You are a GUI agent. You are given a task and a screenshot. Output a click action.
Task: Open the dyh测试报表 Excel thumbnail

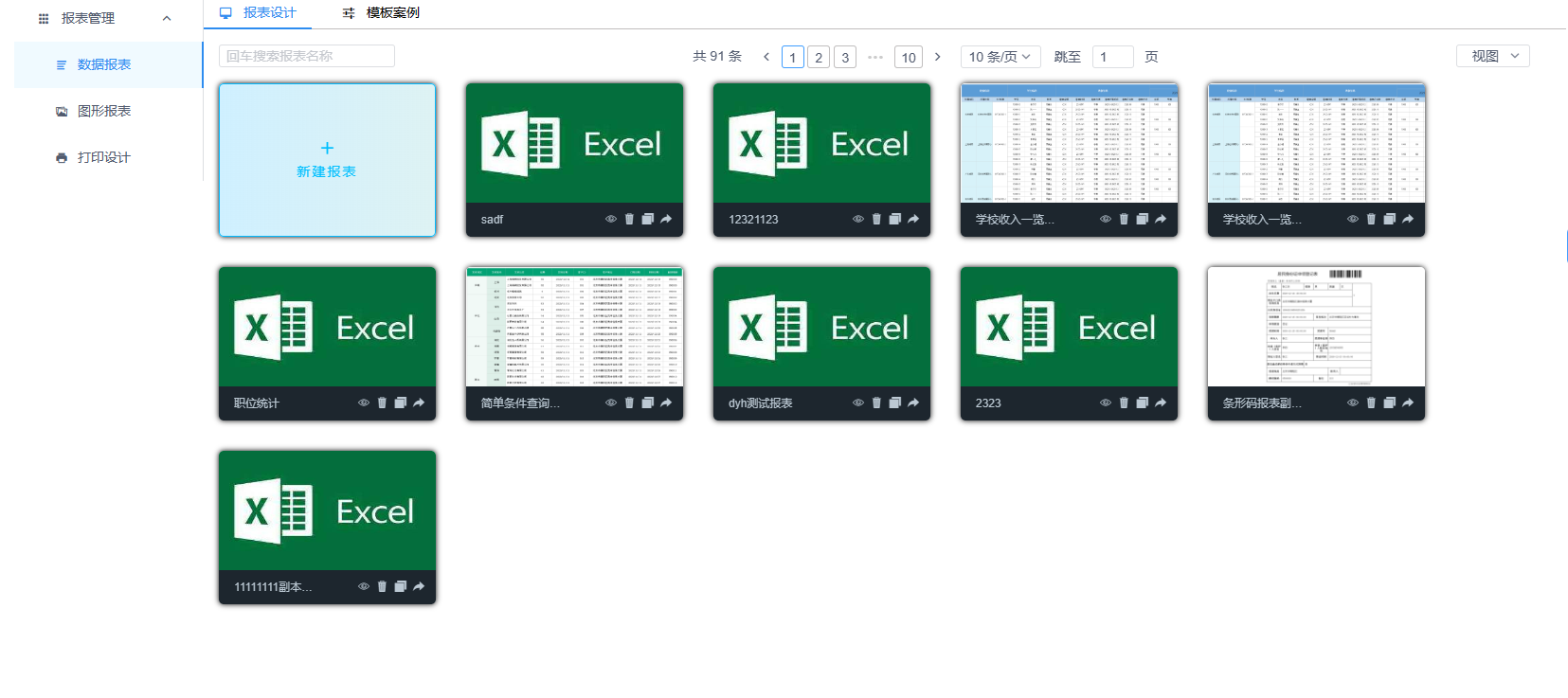(821, 327)
